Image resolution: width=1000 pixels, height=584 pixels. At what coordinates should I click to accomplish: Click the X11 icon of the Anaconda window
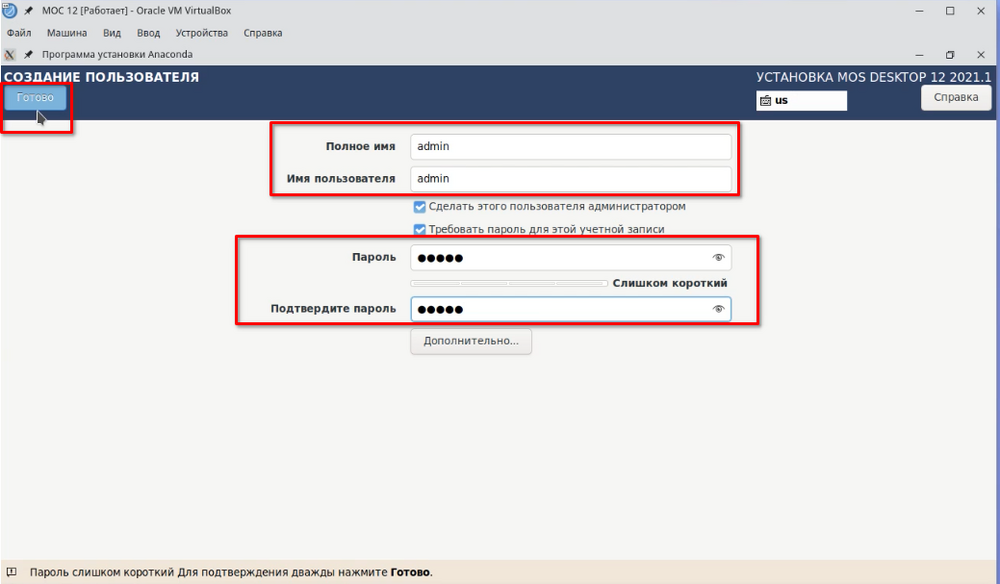(10, 54)
